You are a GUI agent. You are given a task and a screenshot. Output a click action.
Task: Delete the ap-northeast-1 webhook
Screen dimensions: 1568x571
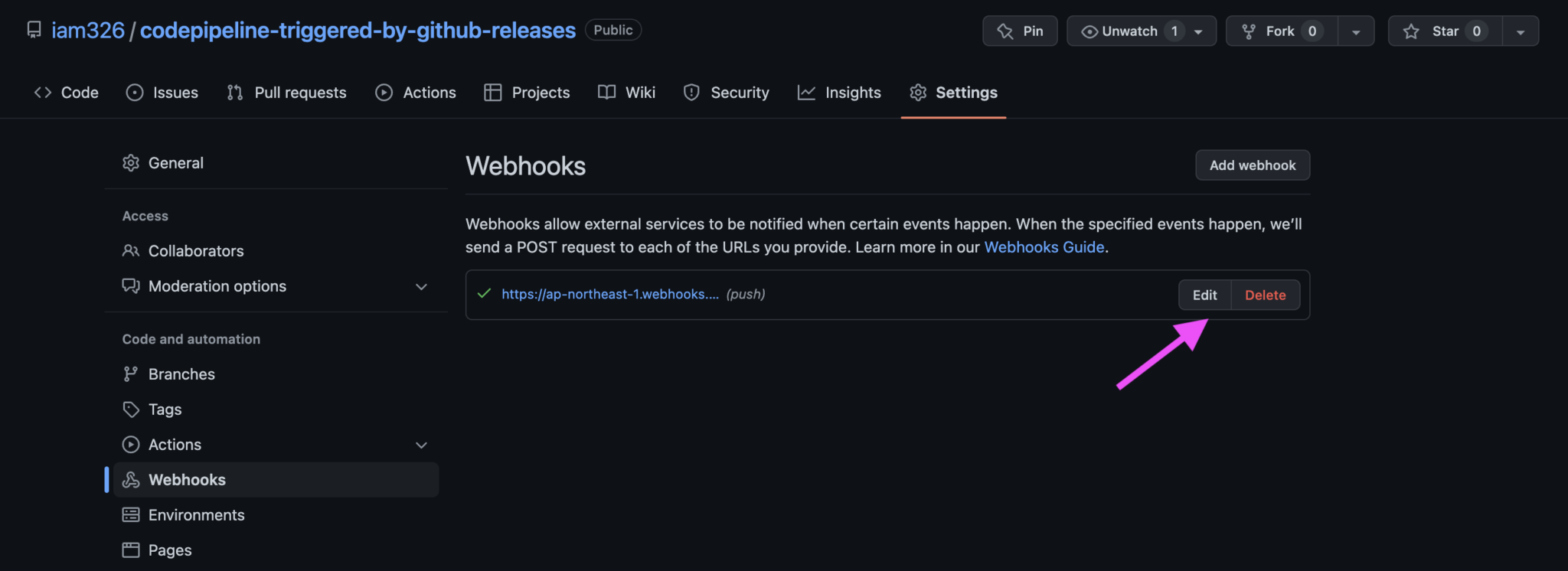pyautogui.click(x=1265, y=295)
